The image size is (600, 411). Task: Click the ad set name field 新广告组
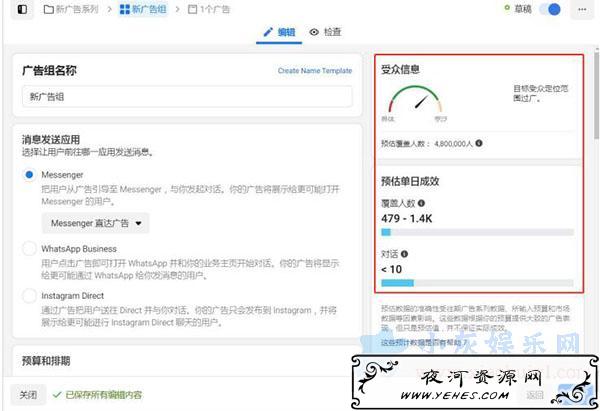coord(187,97)
